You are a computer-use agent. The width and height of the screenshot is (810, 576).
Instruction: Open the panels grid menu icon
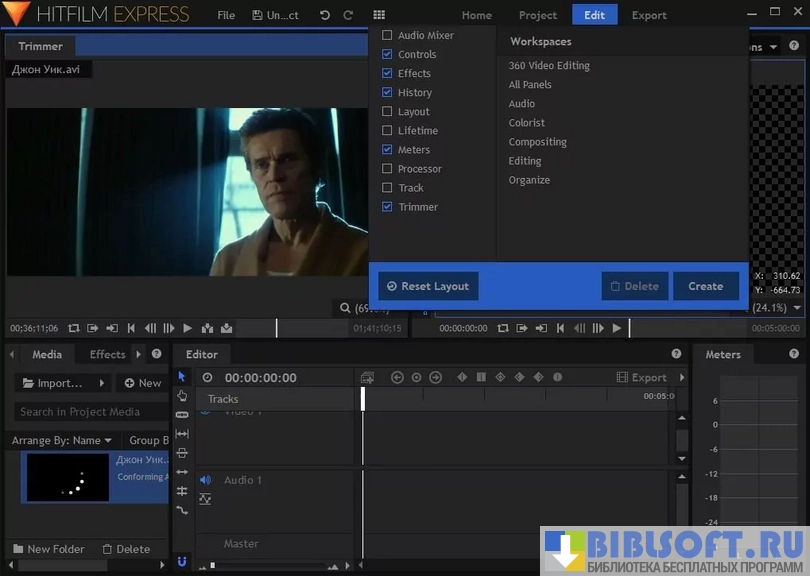pos(378,15)
